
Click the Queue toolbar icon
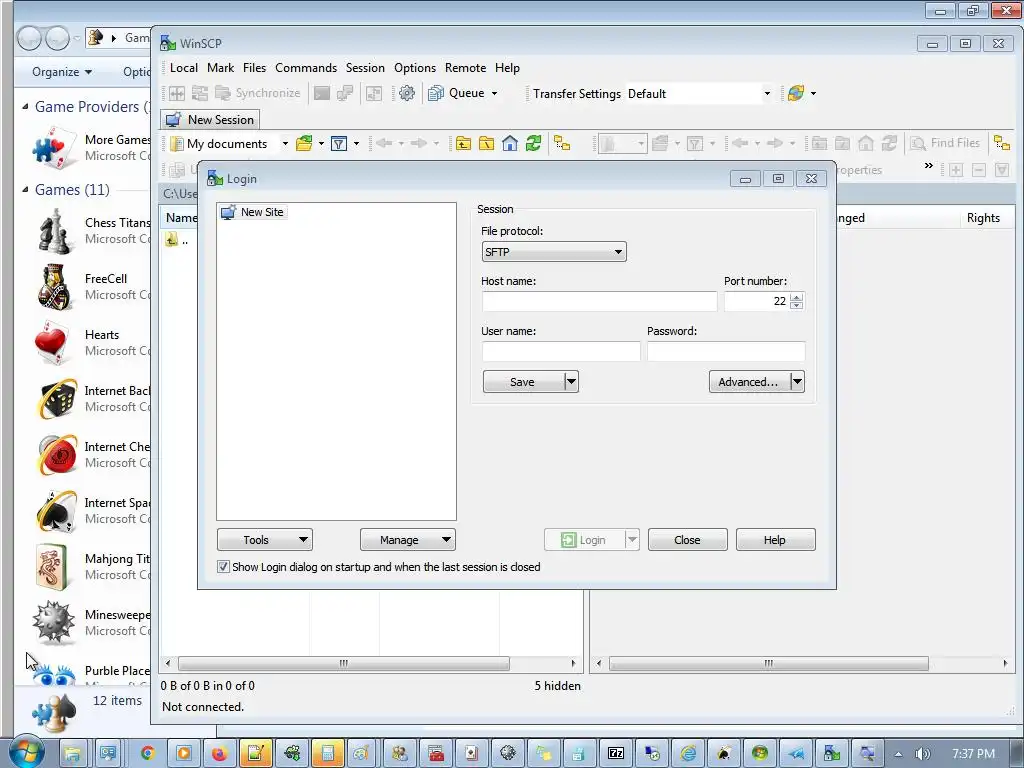[436, 93]
